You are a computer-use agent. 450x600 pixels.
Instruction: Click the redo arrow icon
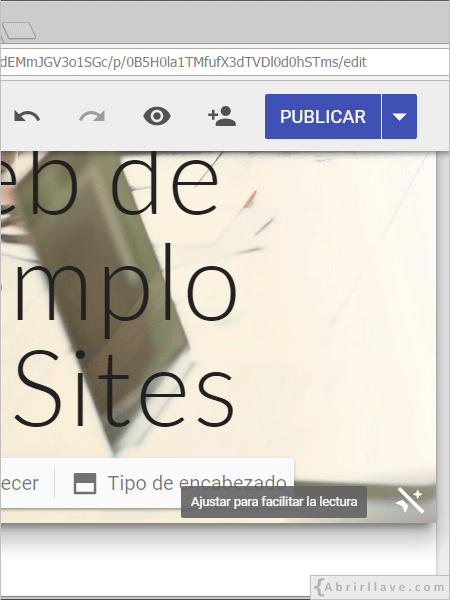[x=92, y=116]
